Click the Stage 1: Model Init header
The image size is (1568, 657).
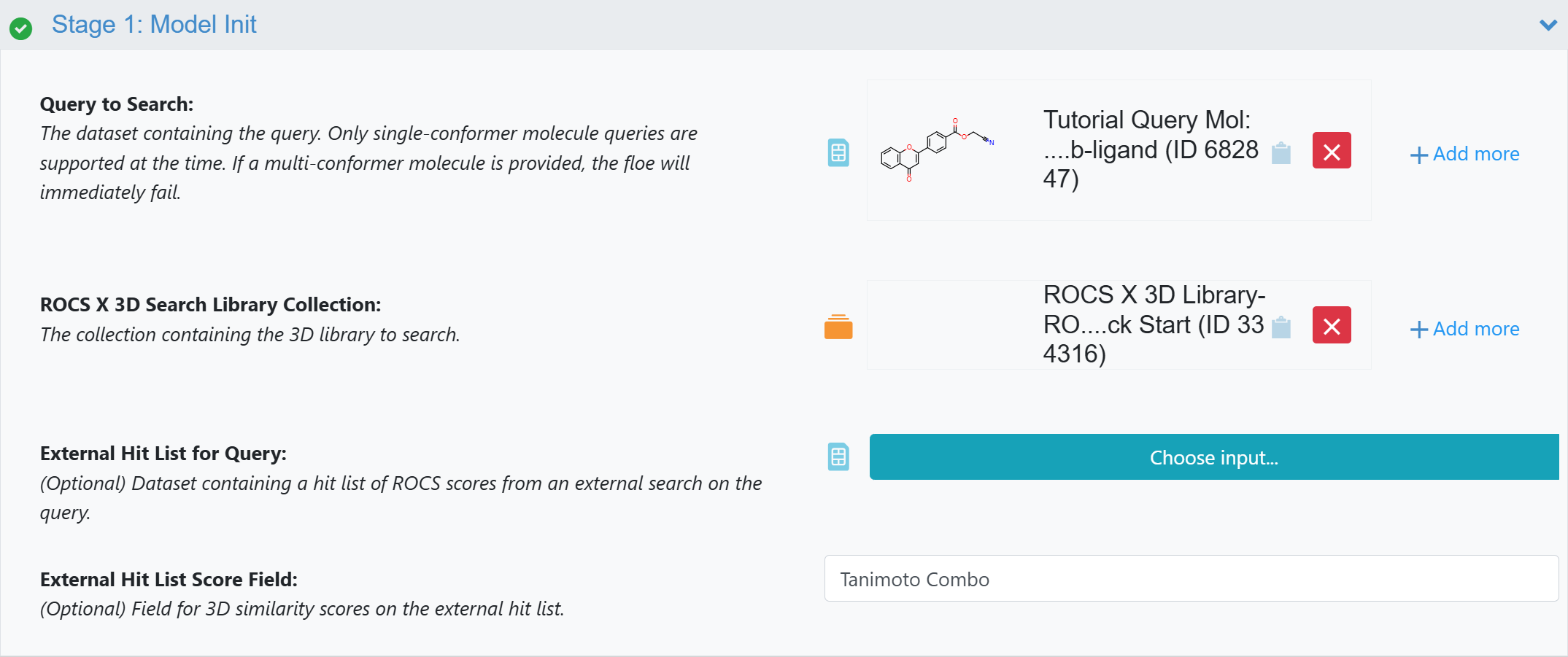click(x=154, y=25)
